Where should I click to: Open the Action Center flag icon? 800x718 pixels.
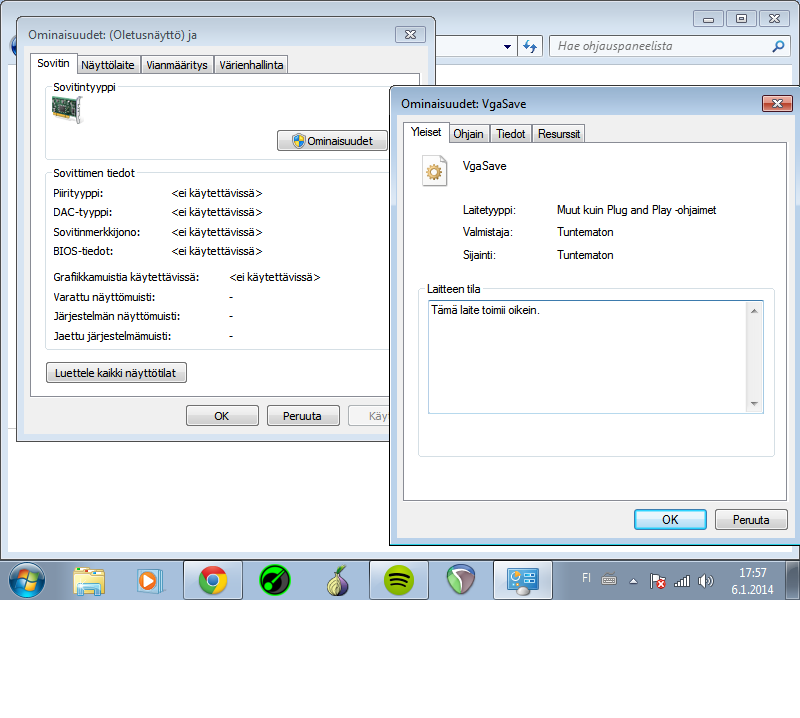pos(658,581)
